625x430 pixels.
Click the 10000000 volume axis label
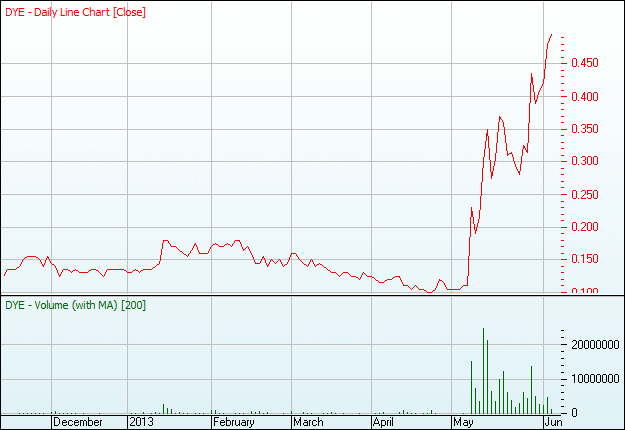click(x=595, y=379)
